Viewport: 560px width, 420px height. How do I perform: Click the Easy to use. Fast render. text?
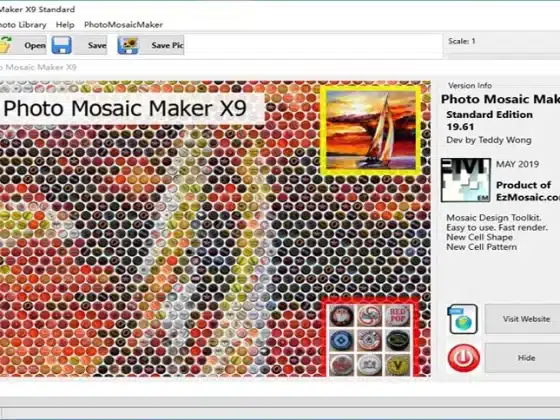click(497, 228)
